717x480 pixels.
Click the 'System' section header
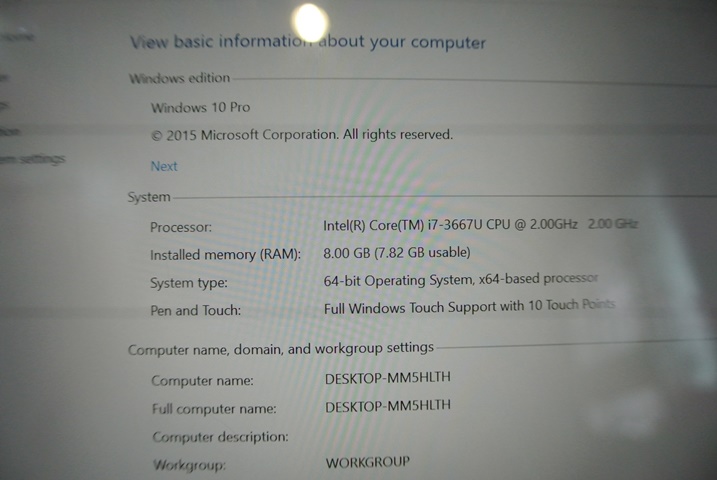(x=149, y=197)
